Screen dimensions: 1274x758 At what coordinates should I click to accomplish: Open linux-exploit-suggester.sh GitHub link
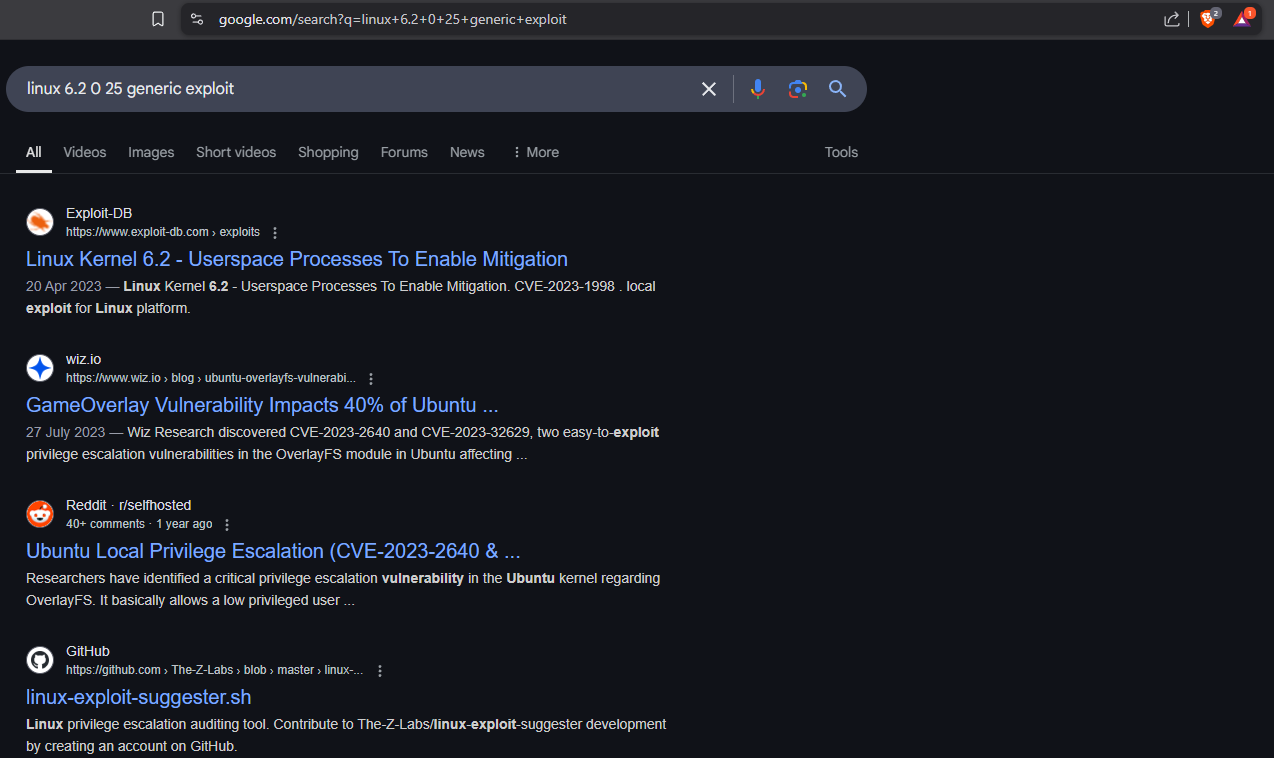[x=138, y=697]
